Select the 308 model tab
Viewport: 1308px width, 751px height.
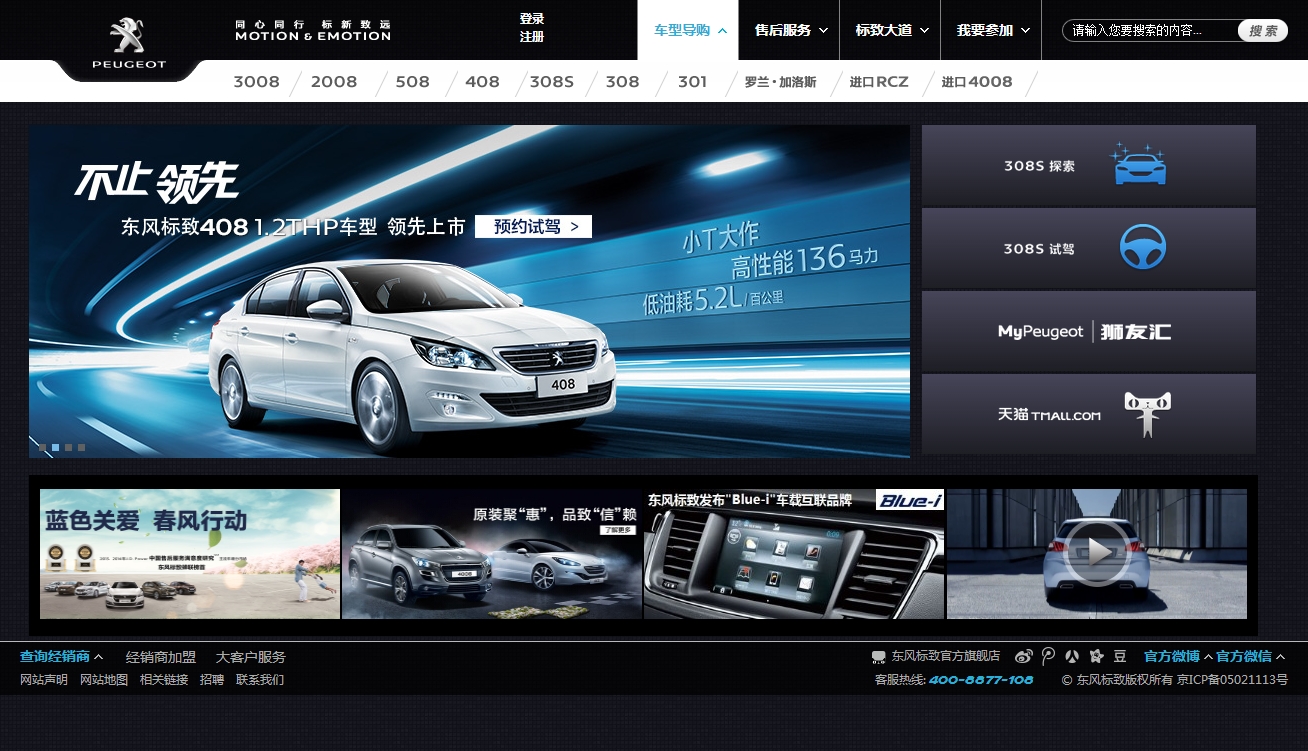pos(622,82)
